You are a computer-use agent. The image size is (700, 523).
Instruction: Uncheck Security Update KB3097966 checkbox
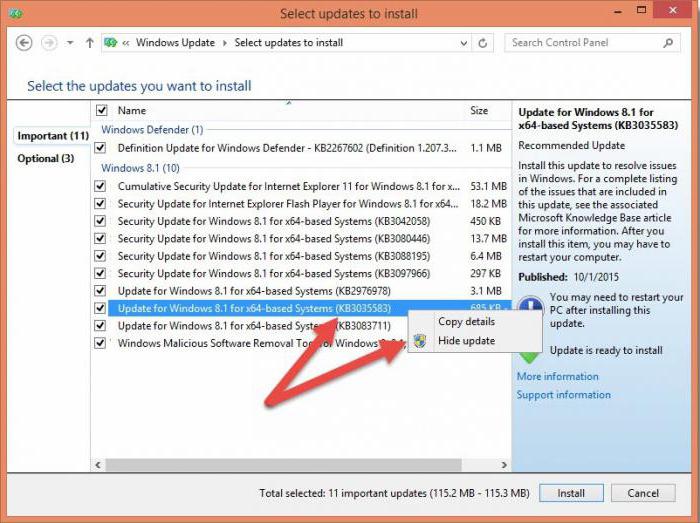[x=100, y=273]
